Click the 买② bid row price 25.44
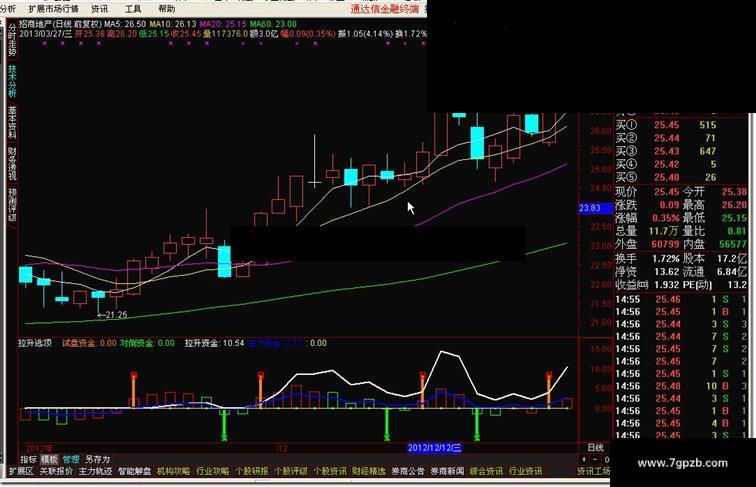Image resolution: width=756 pixels, height=487 pixels. pyautogui.click(x=666, y=138)
